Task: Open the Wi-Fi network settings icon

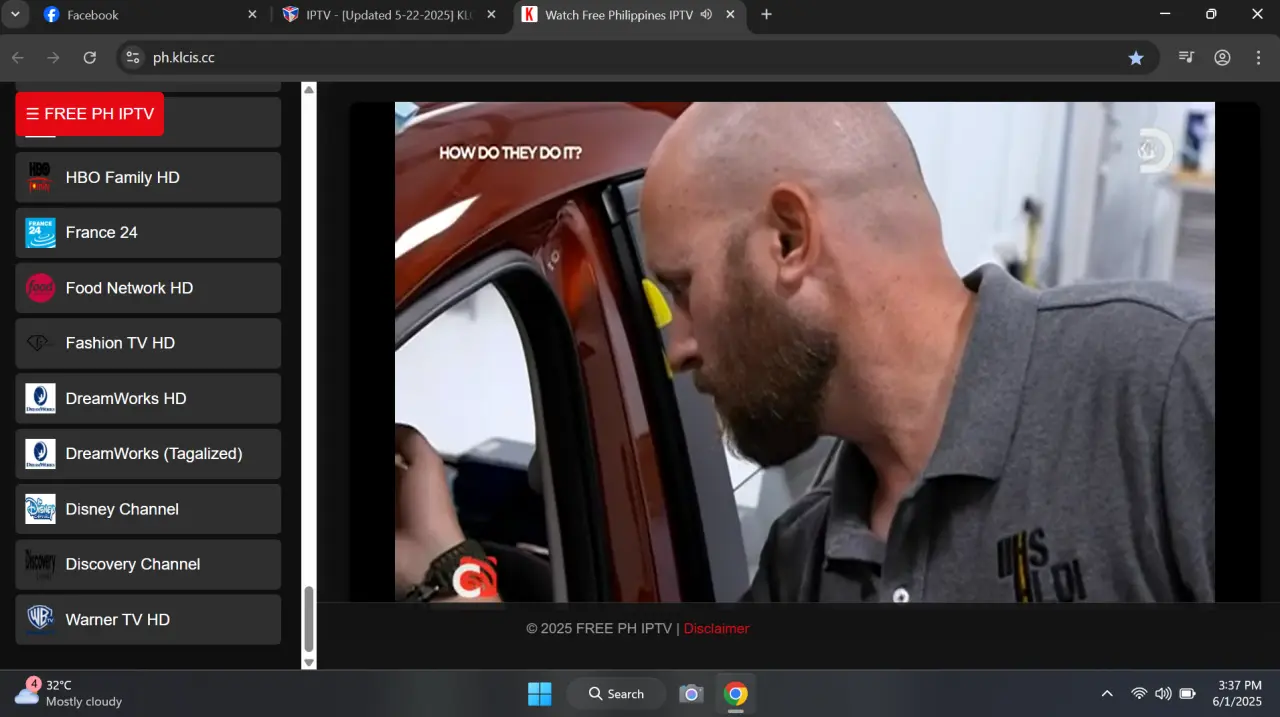Action: 1139,694
